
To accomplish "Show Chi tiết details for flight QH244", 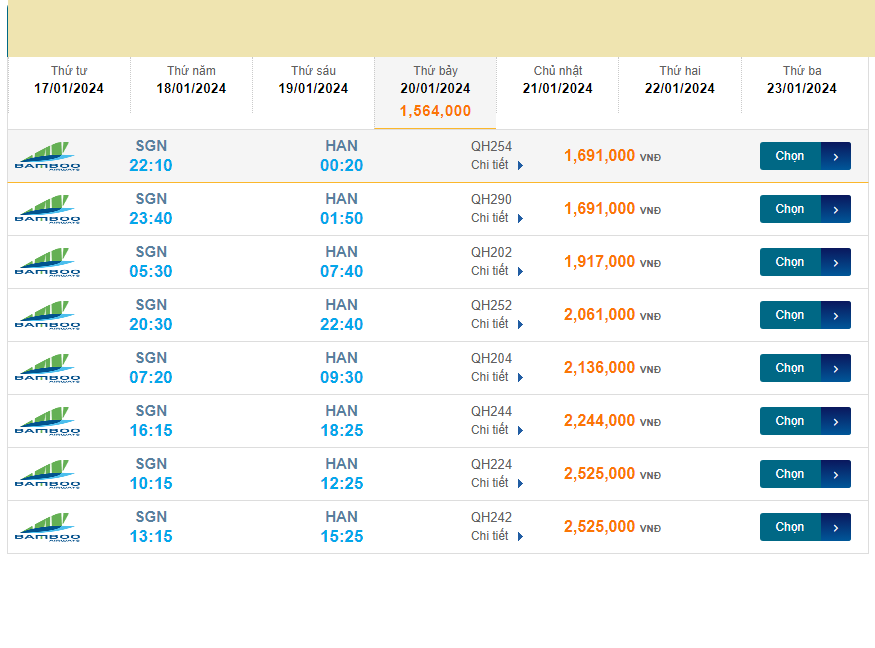I will click(497, 430).
